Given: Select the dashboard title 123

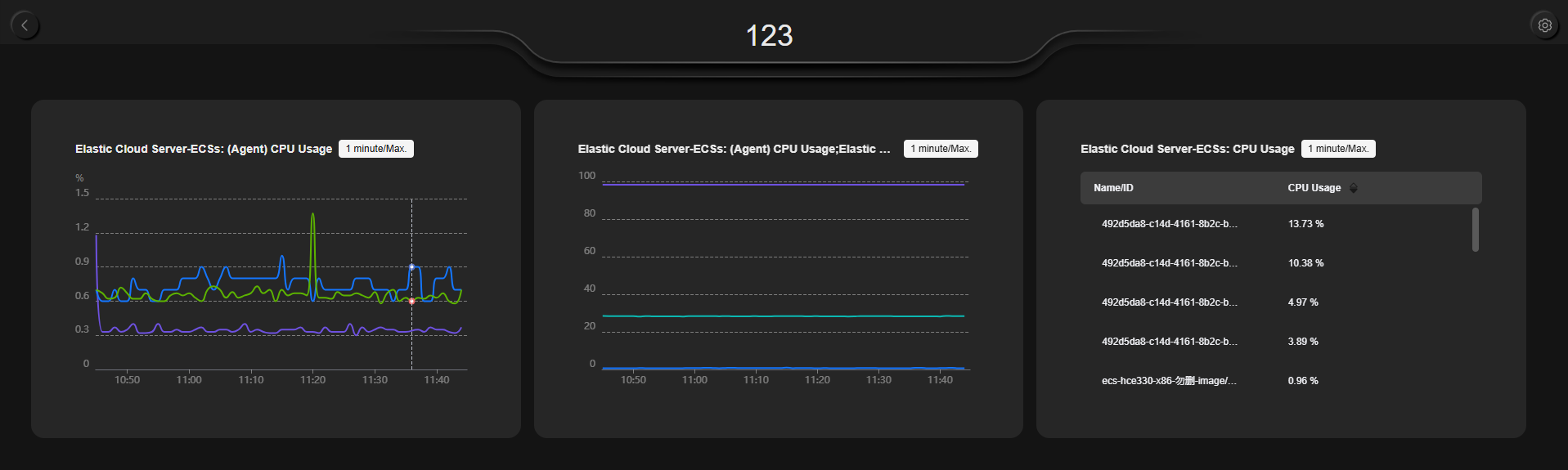Looking at the screenshot, I should pyautogui.click(x=769, y=35).
